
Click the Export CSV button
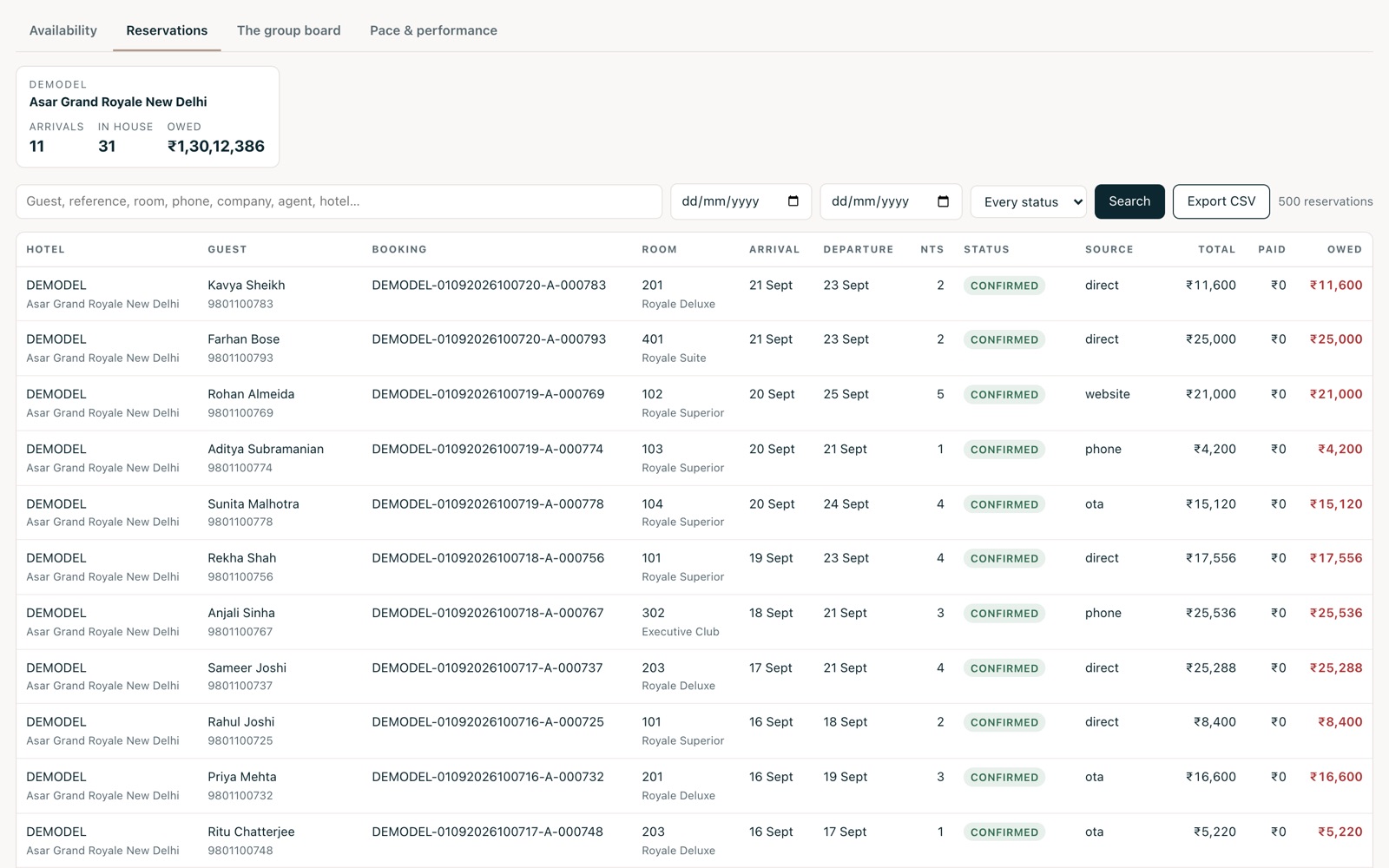1221,201
